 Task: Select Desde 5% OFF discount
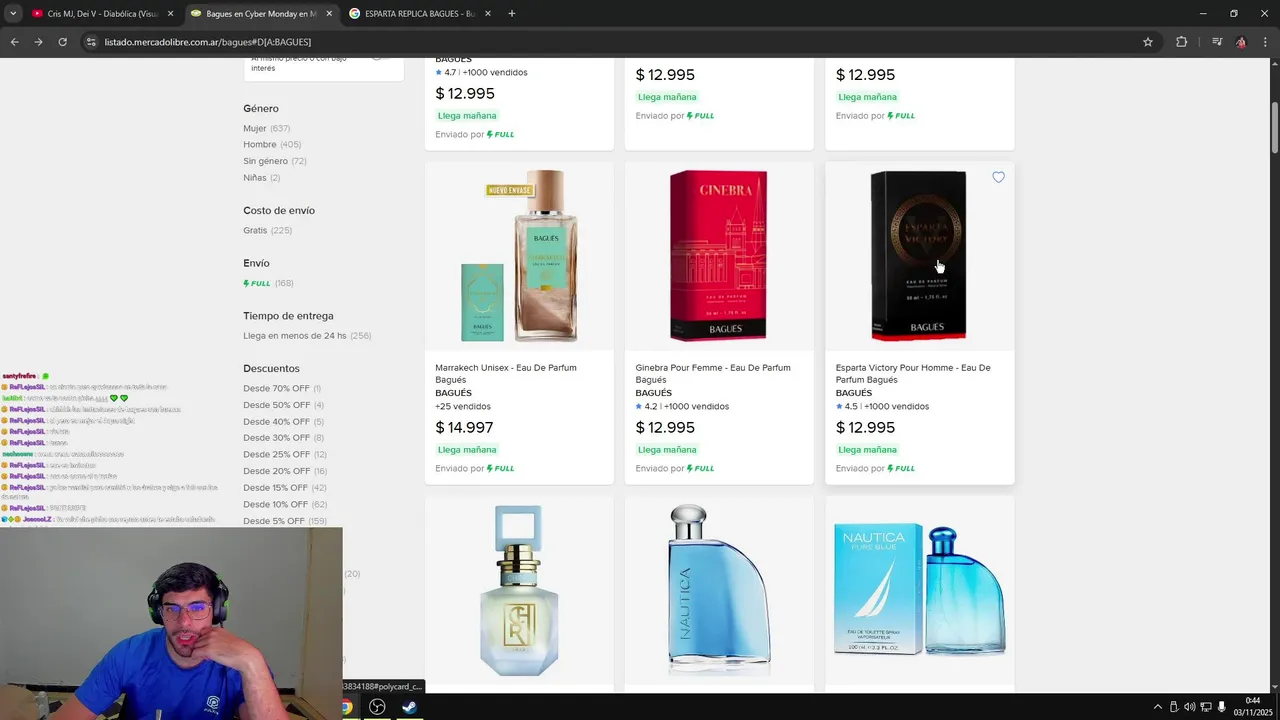[x=285, y=521]
